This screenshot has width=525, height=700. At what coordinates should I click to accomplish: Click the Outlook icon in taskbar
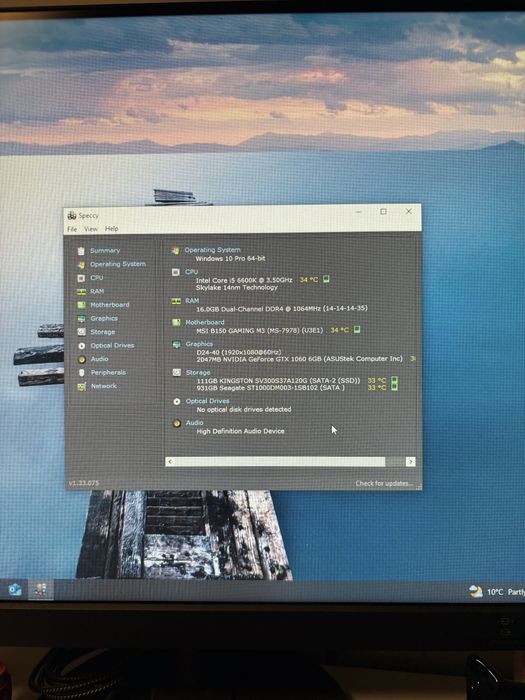coord(15,590)
